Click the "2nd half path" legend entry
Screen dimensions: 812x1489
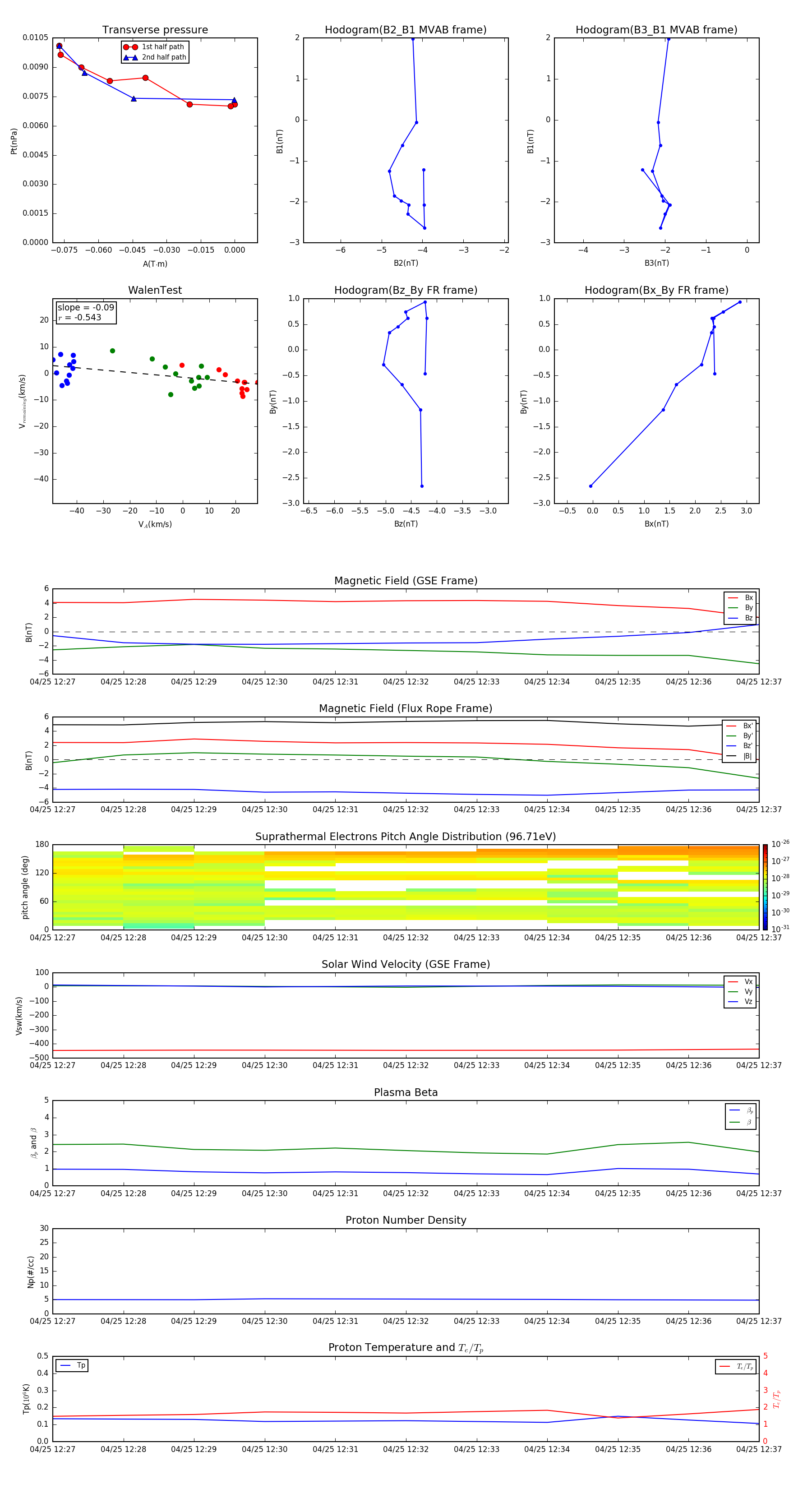coord(154,57)
